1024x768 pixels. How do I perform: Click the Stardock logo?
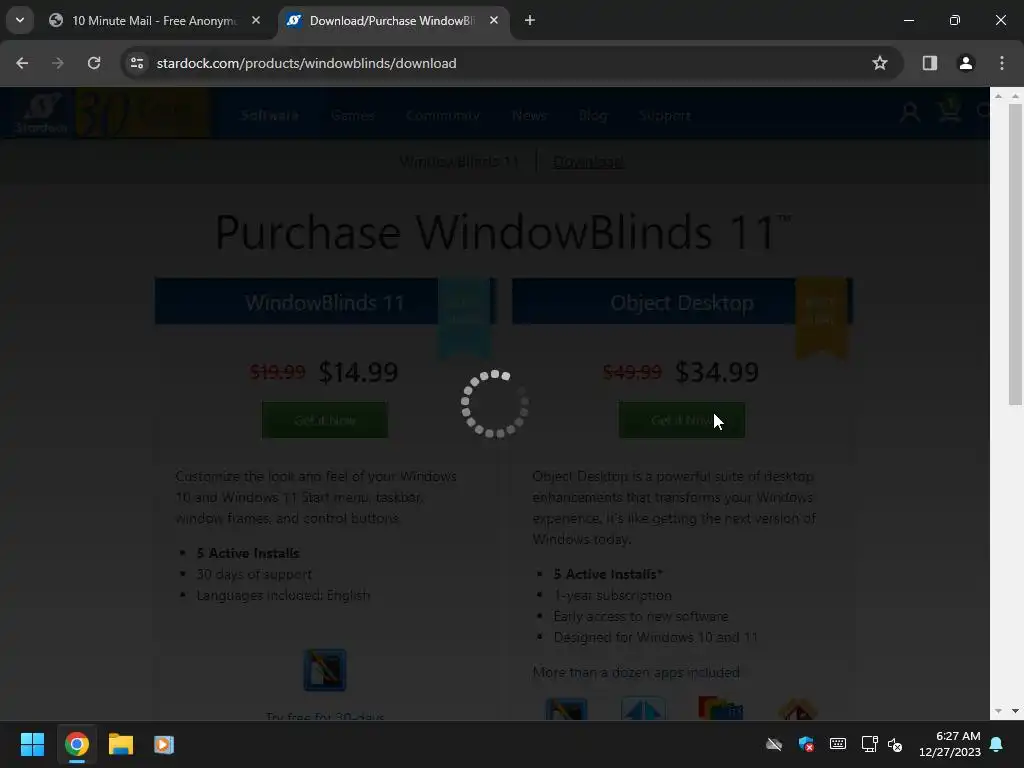click(41, 114)
